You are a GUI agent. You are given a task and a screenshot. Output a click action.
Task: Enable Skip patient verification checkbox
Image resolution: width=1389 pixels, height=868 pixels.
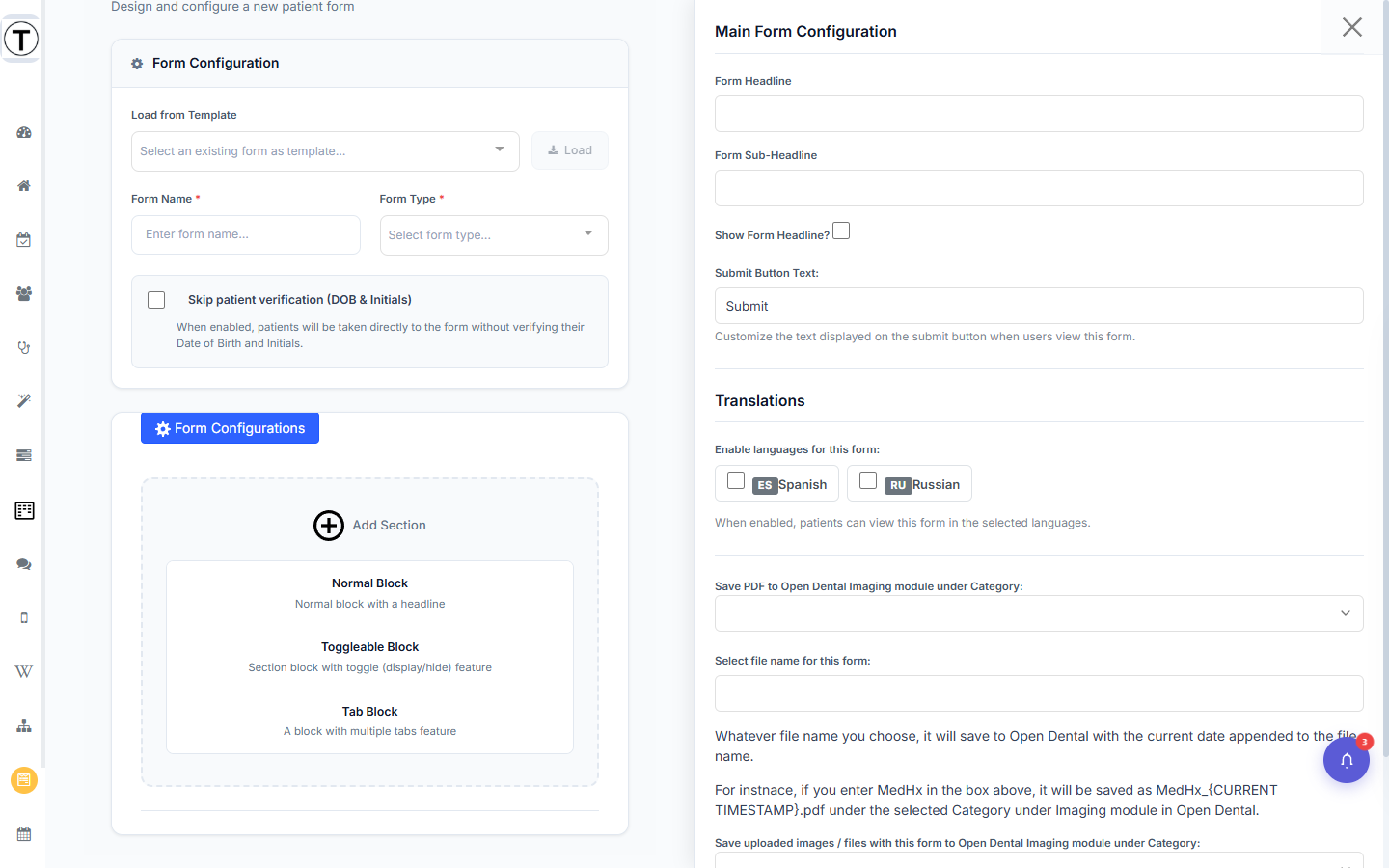156,300
